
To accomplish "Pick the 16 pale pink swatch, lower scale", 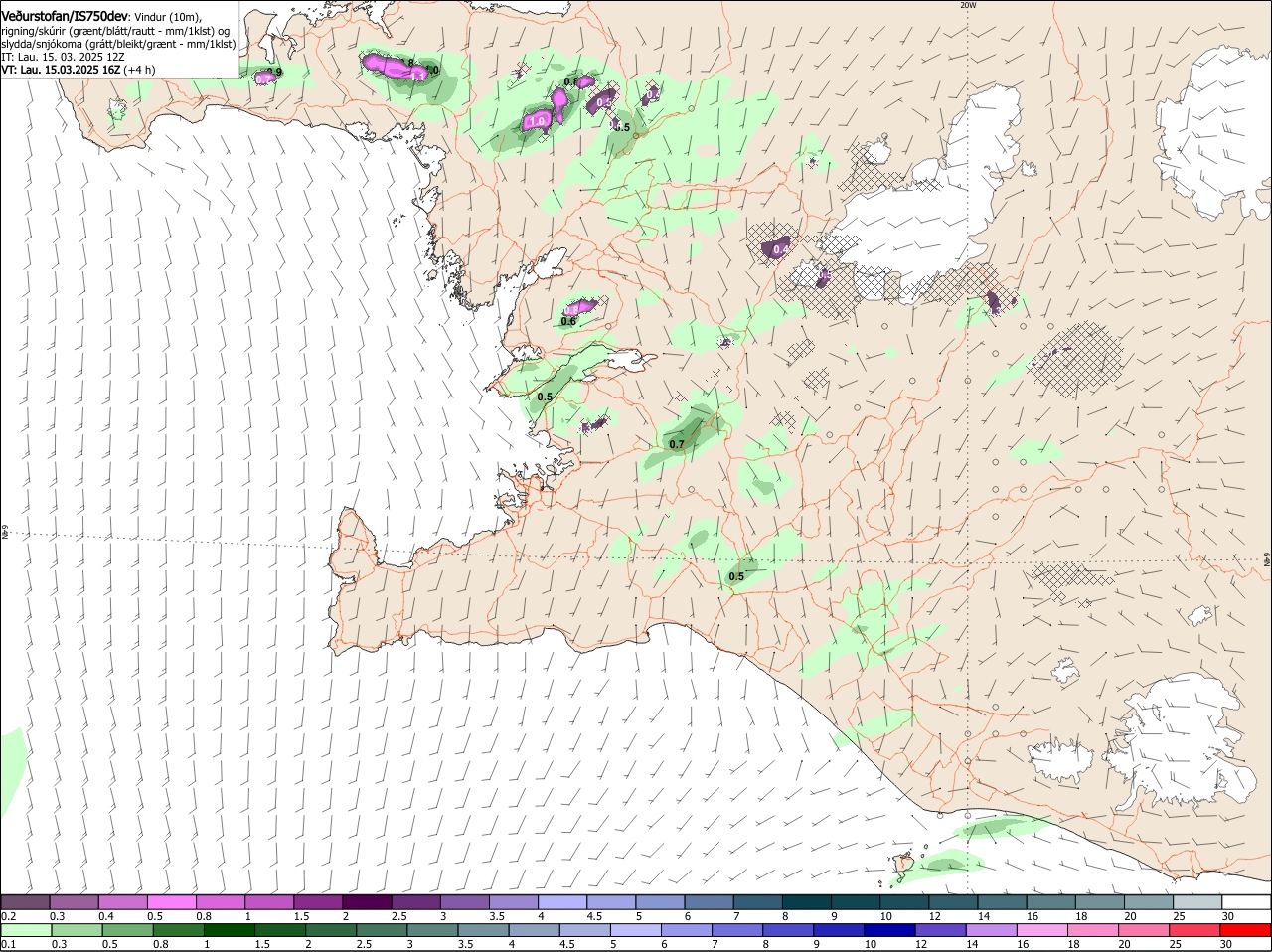I will point(1042,930).
